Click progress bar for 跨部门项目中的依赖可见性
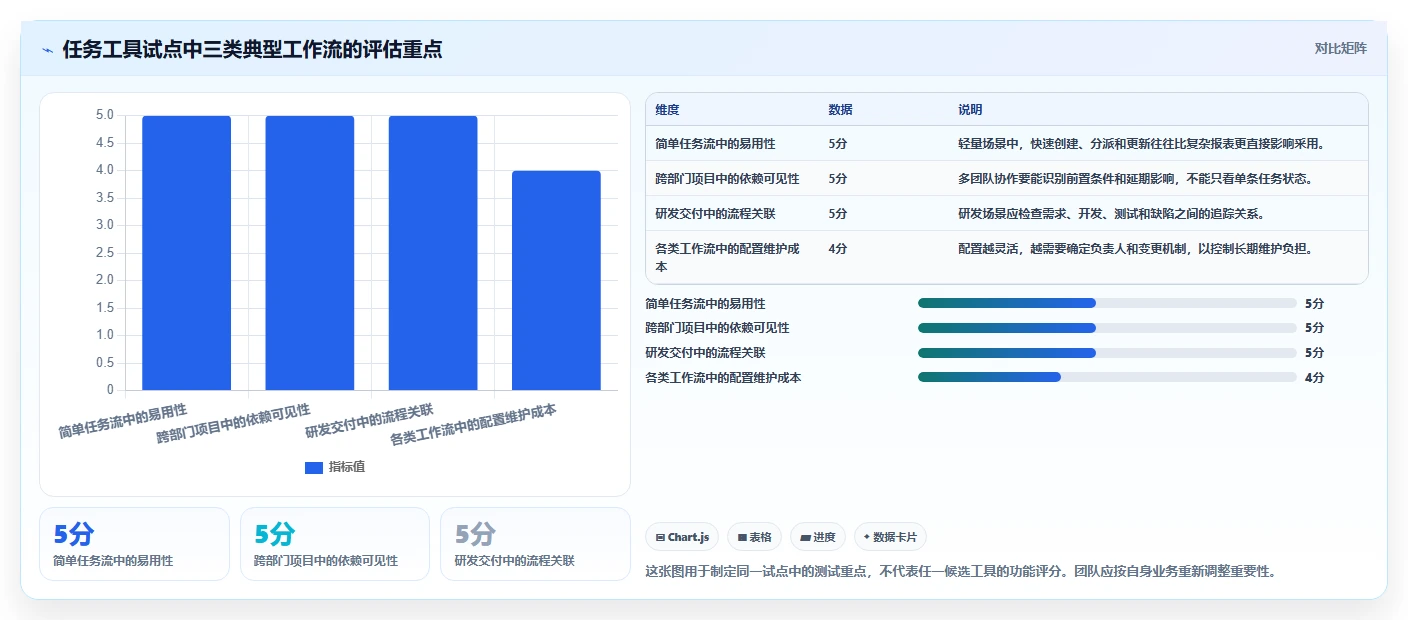The height and width of the screenshot is (620, 1408). [1107, 328]
